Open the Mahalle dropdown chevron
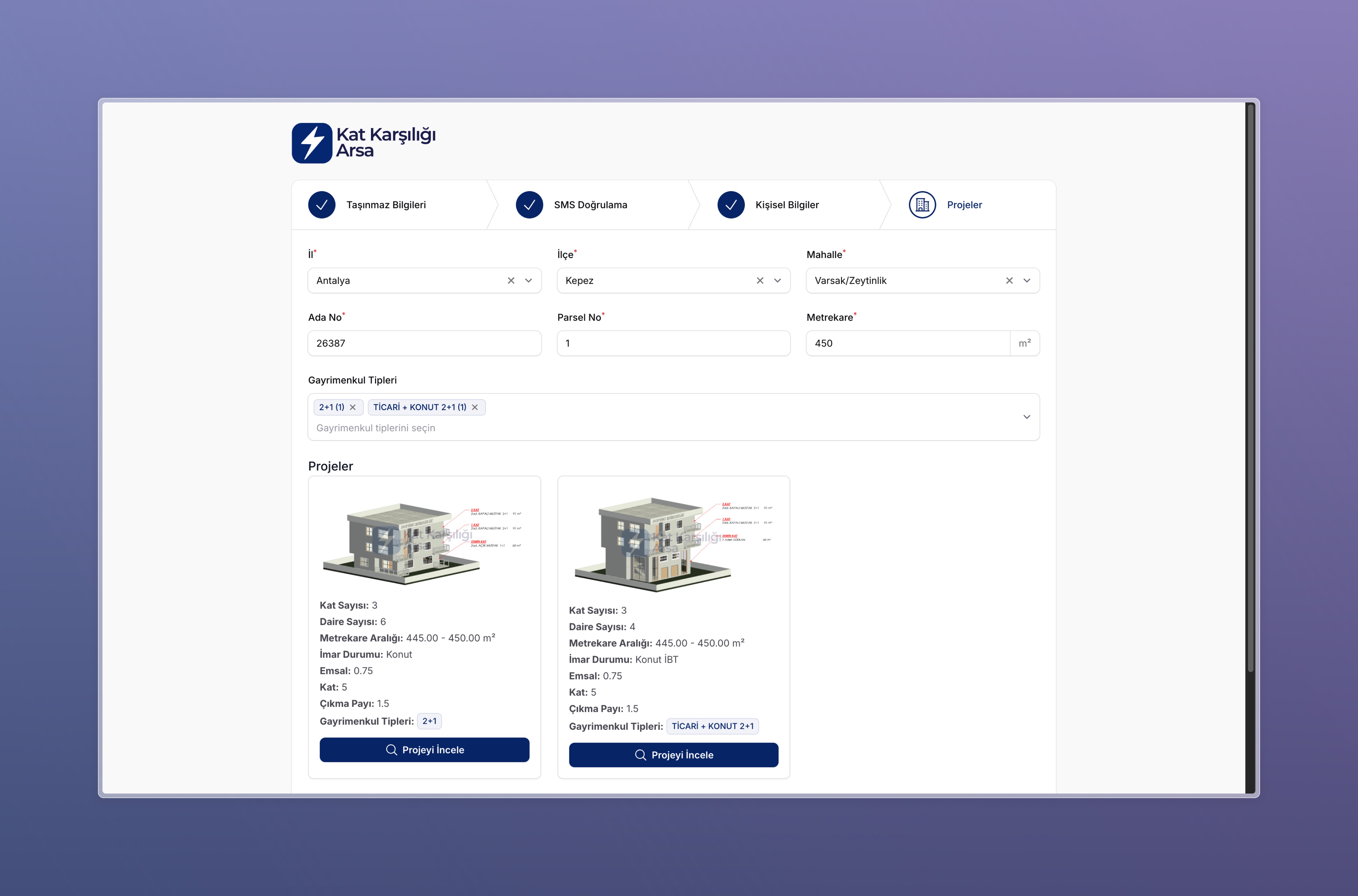The height and width of the screenshot is (896, 1358). coord(1027,281)
